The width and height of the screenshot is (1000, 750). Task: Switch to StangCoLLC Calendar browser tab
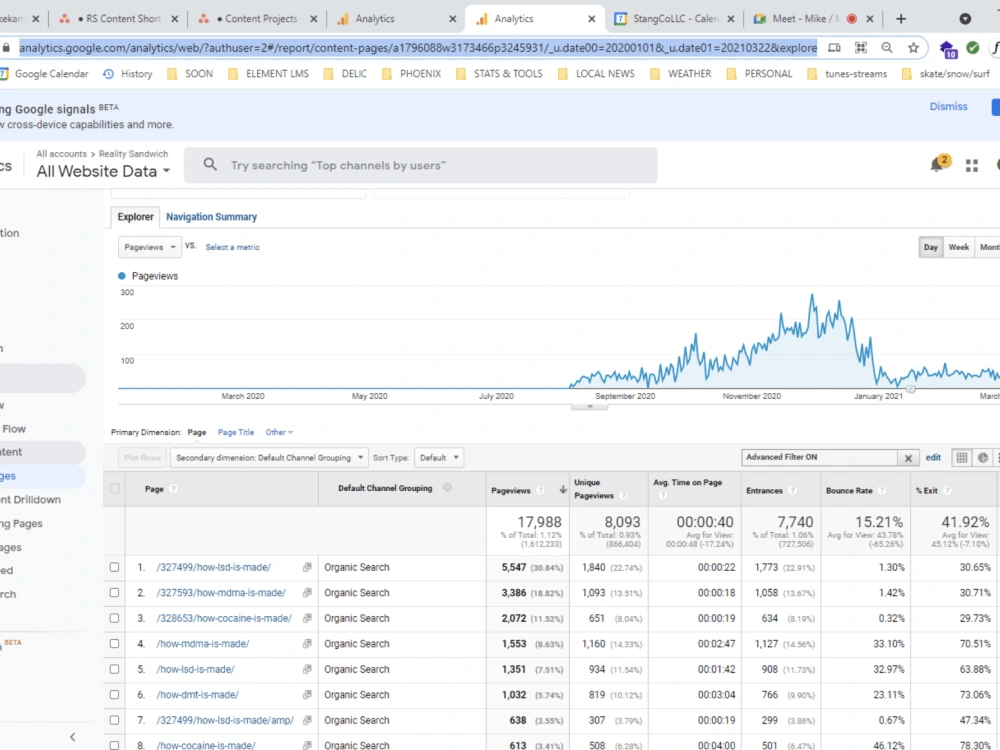[x=676, y=19]
